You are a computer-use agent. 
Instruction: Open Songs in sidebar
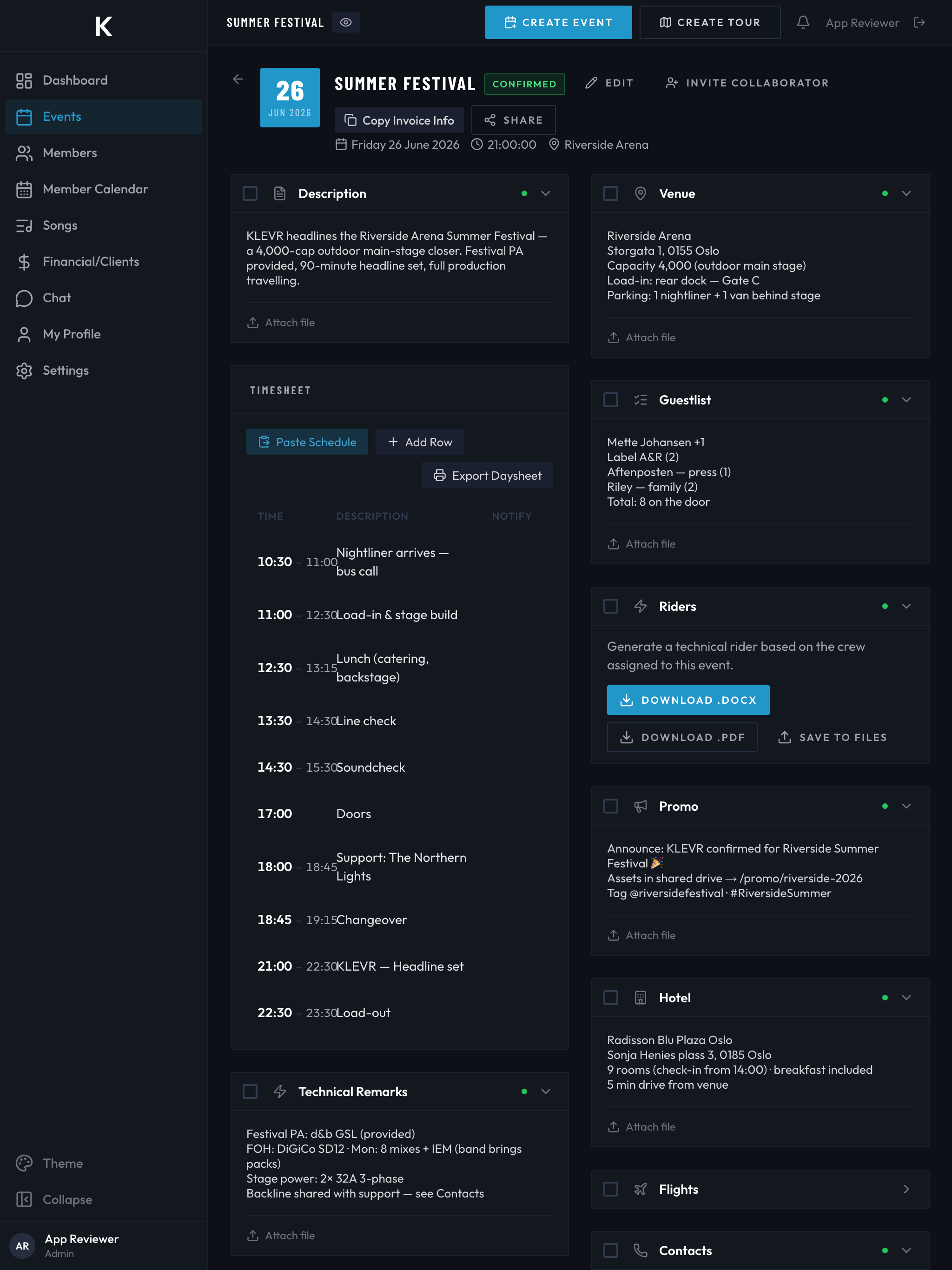(x=104, y=225)
